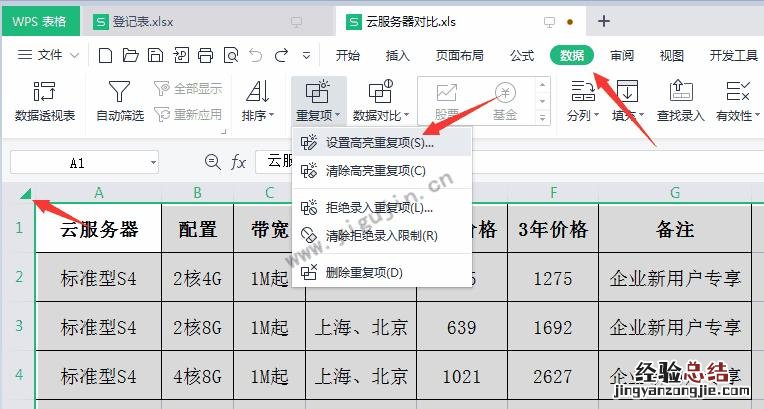The width and height of the screenshot is (764, 409).
Task: Click the 备注 header cell
Action: click(x=675, y=228)
